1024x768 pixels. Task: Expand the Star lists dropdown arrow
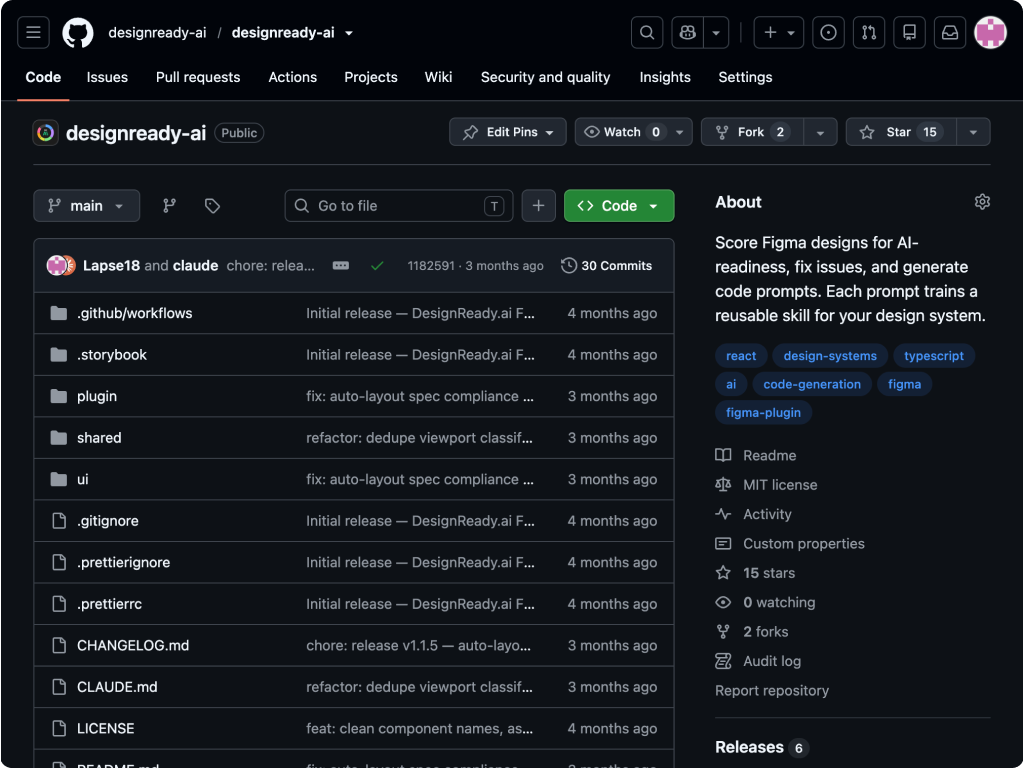tap(973, 132)
